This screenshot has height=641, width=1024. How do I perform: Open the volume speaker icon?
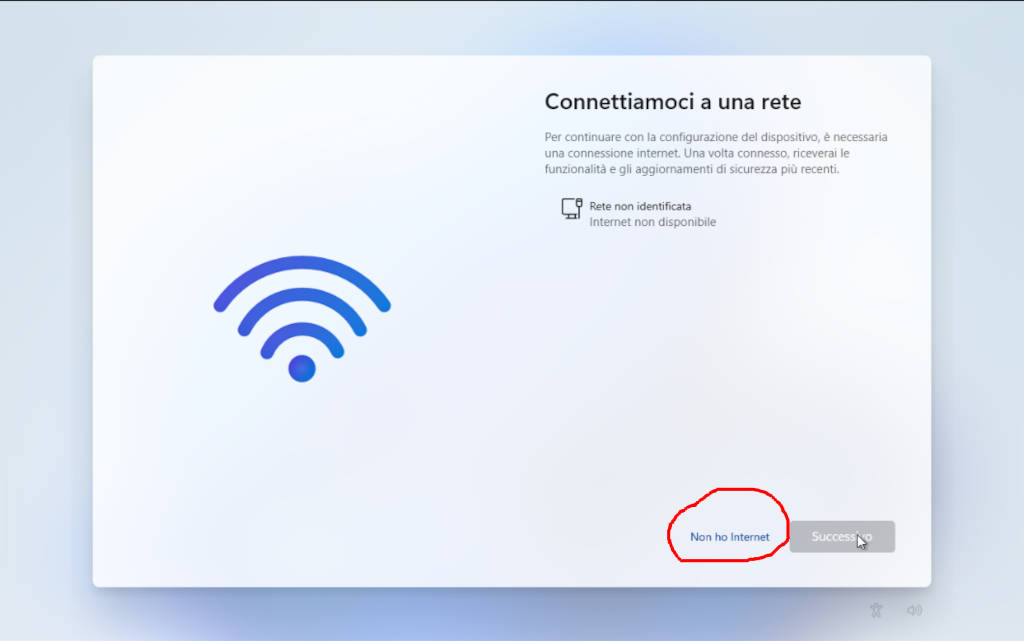pyautogui.click(x=914, y=610)
